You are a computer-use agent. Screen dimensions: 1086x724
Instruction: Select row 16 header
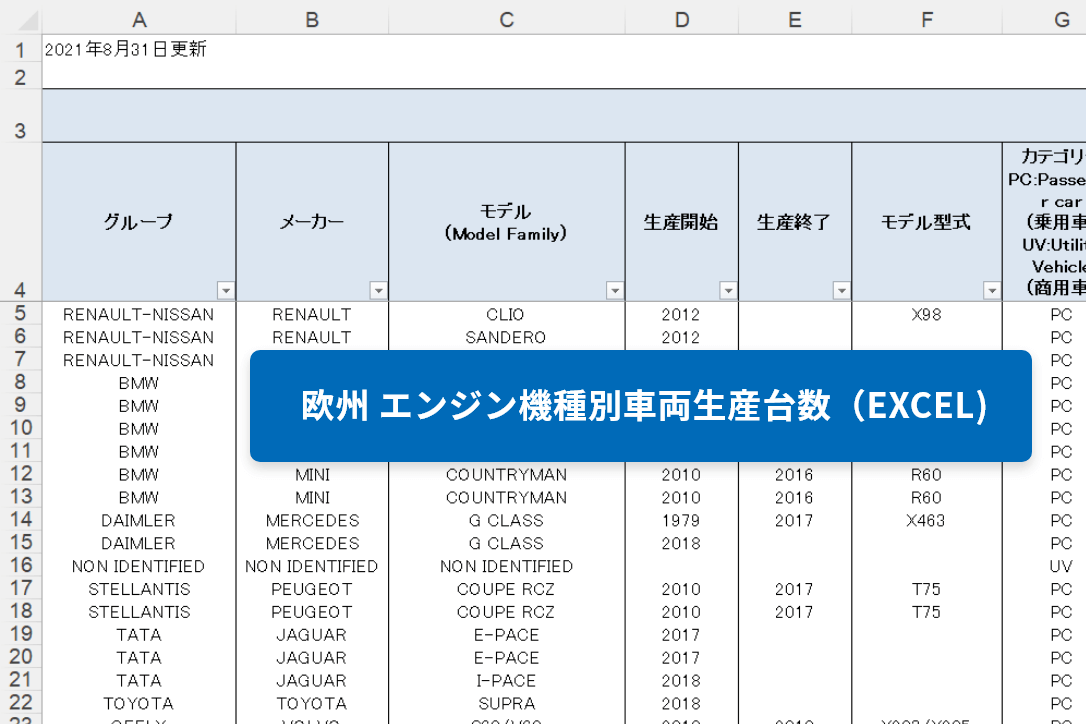click(x=20, y=565)
